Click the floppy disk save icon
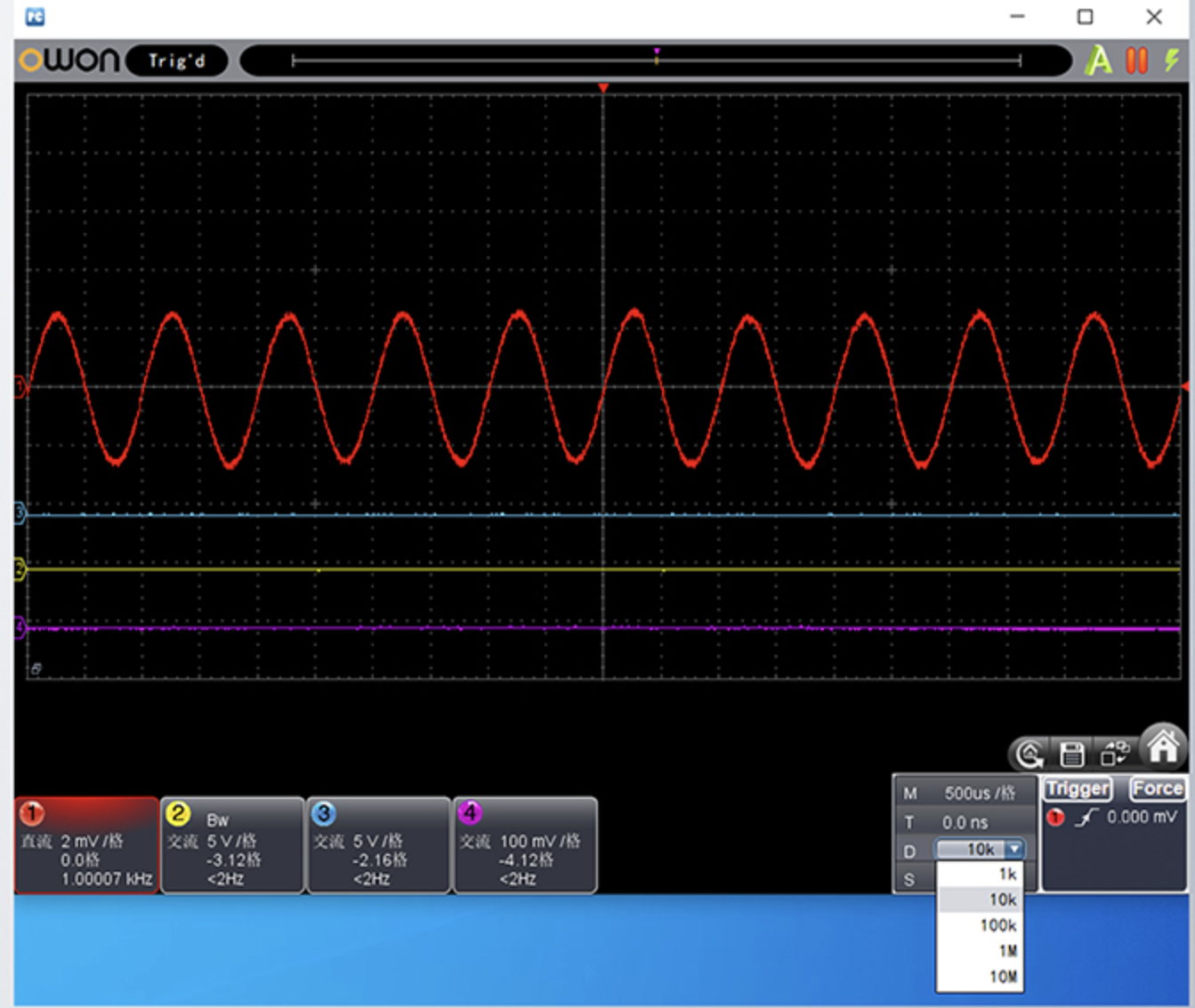This screenshot has width=1195, height=1008. [1071, 754]
